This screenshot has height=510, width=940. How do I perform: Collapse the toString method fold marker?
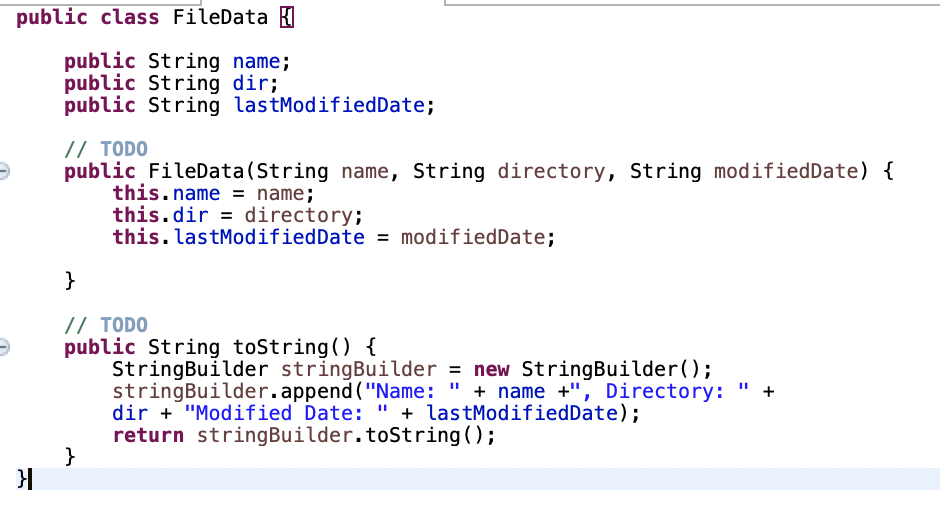pyautogui.click(x=4, y=347)
